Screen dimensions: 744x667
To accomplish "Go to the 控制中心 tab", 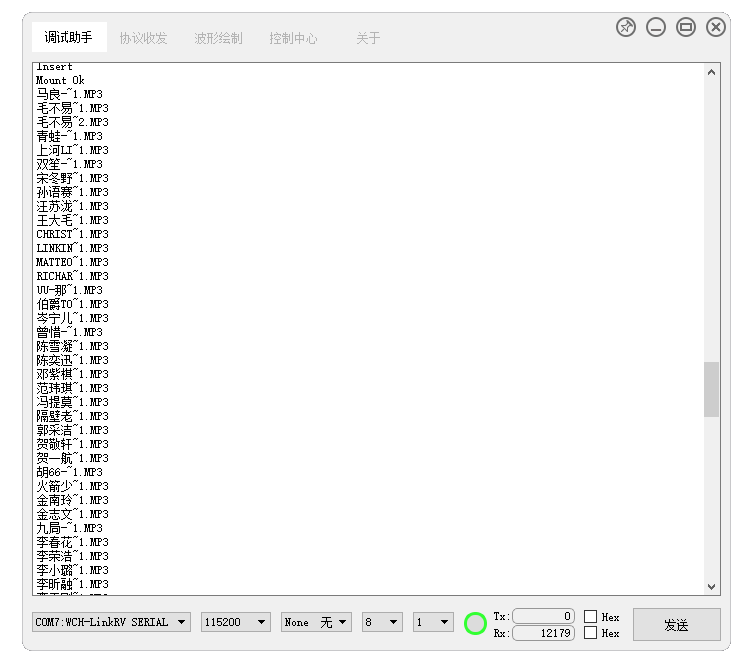I will click(293, 38).
